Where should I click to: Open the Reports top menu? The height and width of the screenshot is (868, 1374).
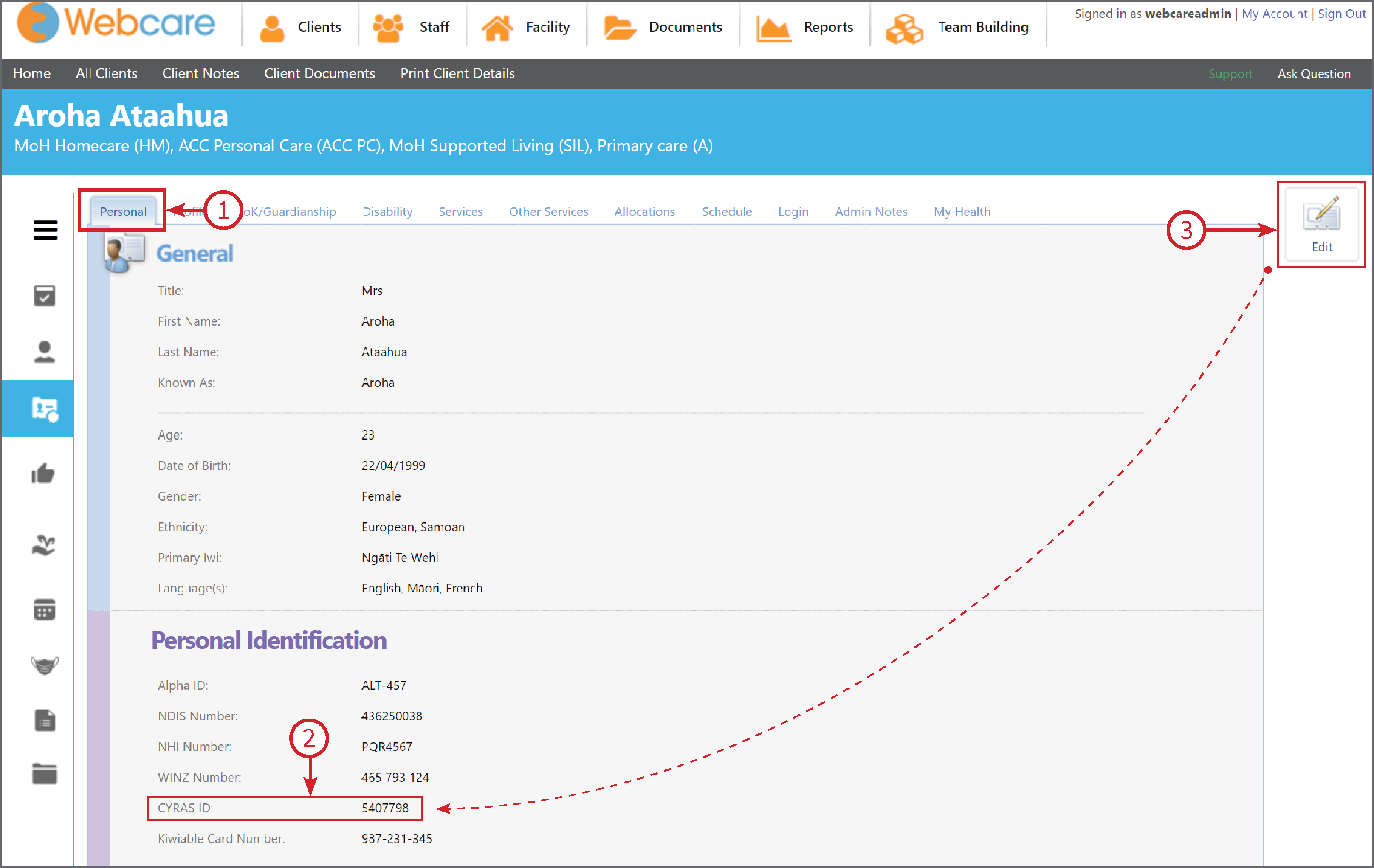coord(804,27)
